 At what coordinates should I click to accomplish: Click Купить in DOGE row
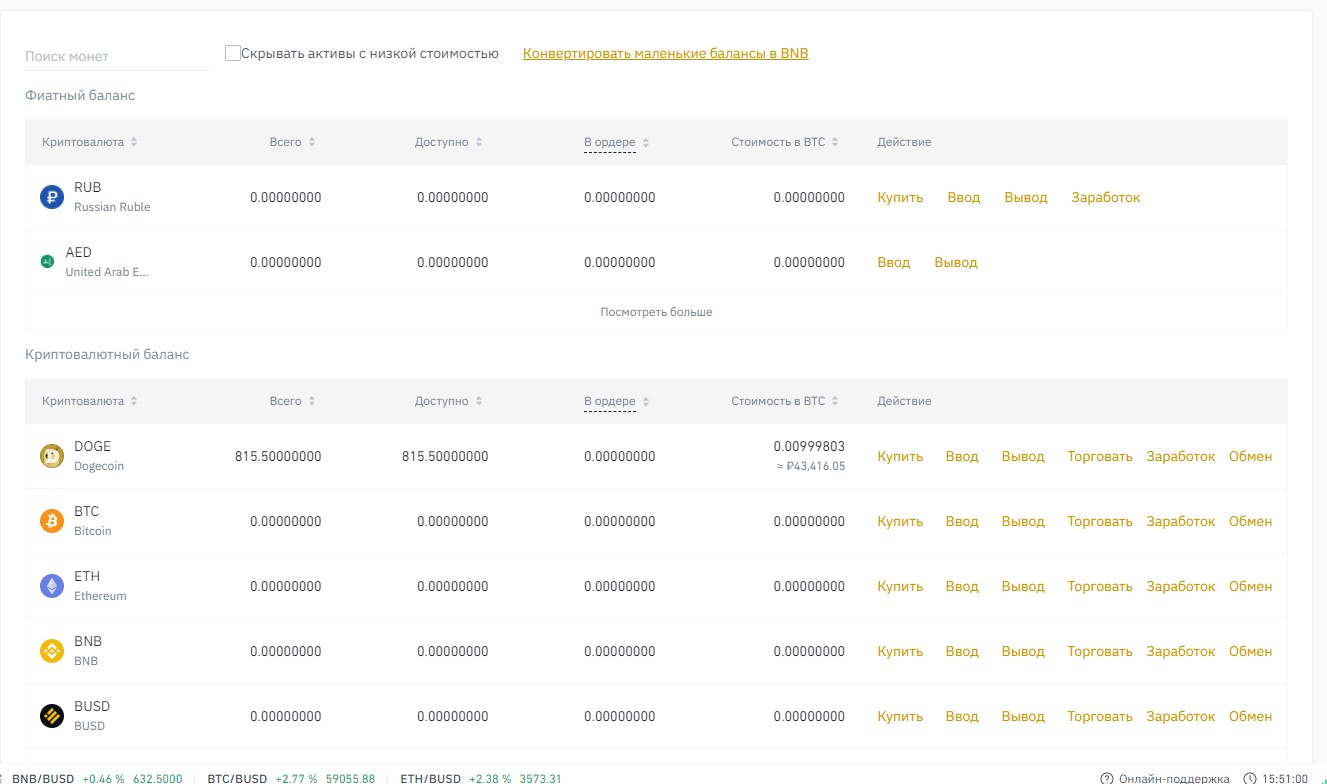(x=900, y=456)
